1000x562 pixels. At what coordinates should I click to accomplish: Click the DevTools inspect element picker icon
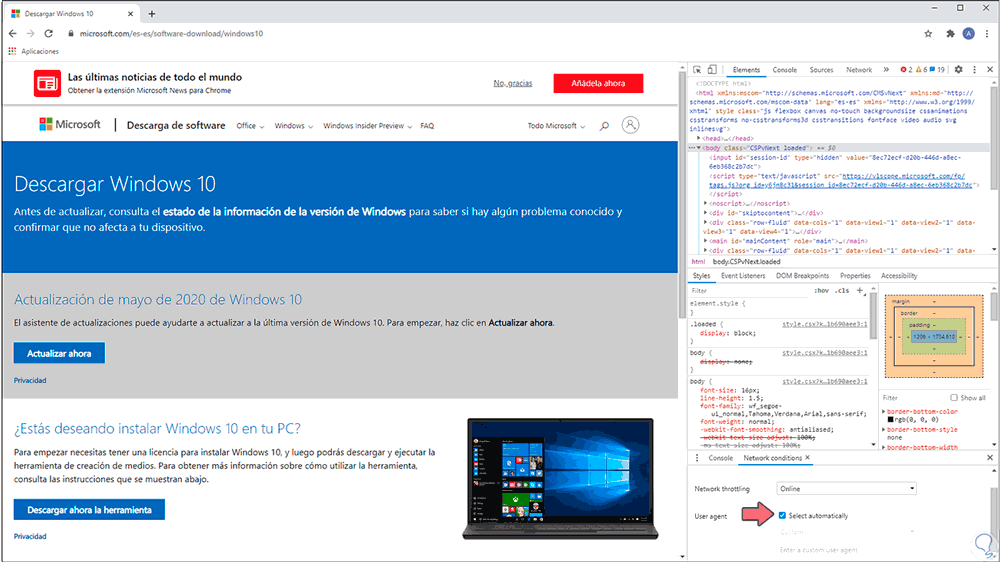[697, 70]
